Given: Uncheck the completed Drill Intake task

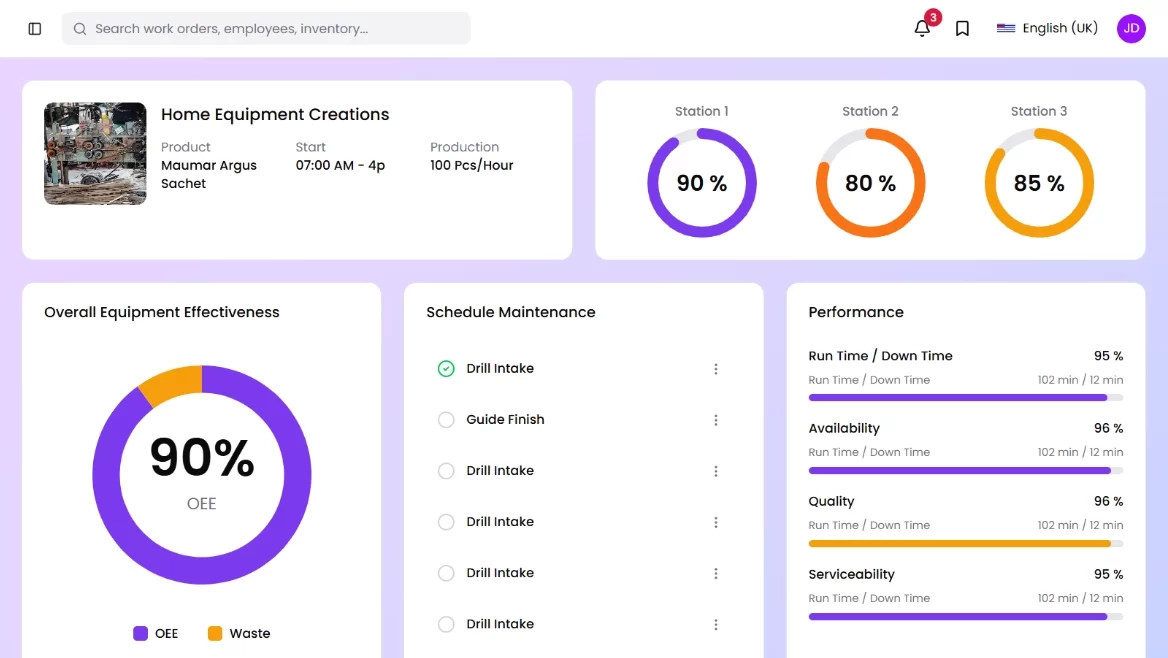Looking at the screenshot, I should pyautogui.click(x=446, y=368).
